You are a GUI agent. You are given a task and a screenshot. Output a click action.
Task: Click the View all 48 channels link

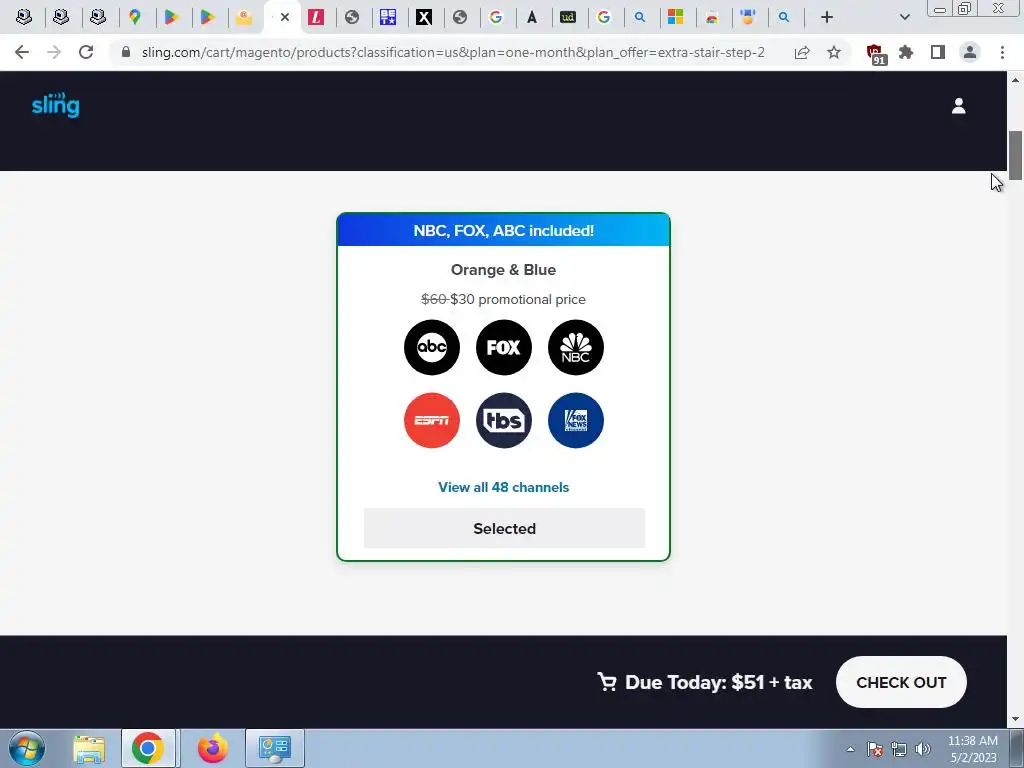point(504,487)
